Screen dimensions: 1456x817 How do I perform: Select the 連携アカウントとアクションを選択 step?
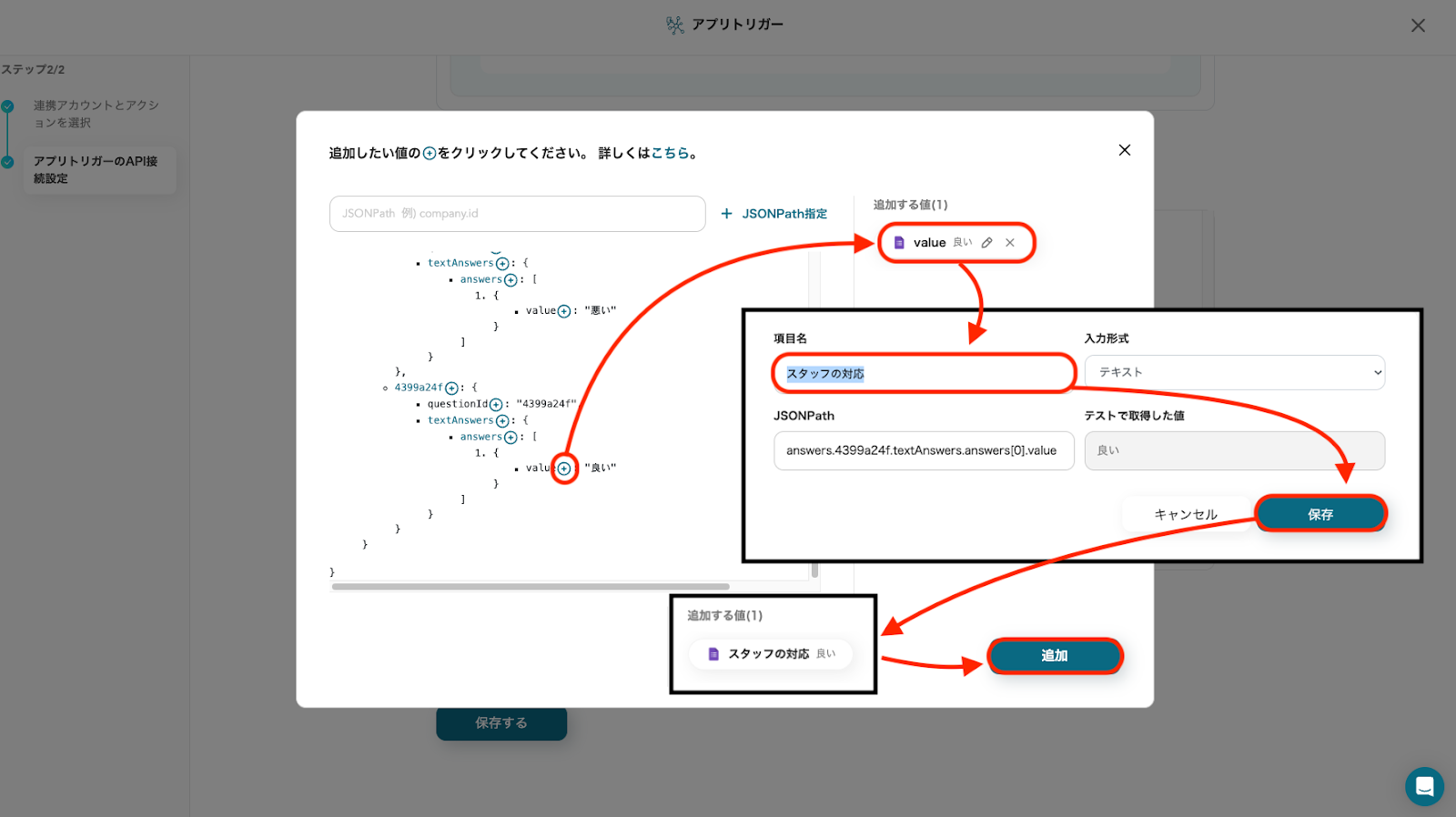pos(96,114)
